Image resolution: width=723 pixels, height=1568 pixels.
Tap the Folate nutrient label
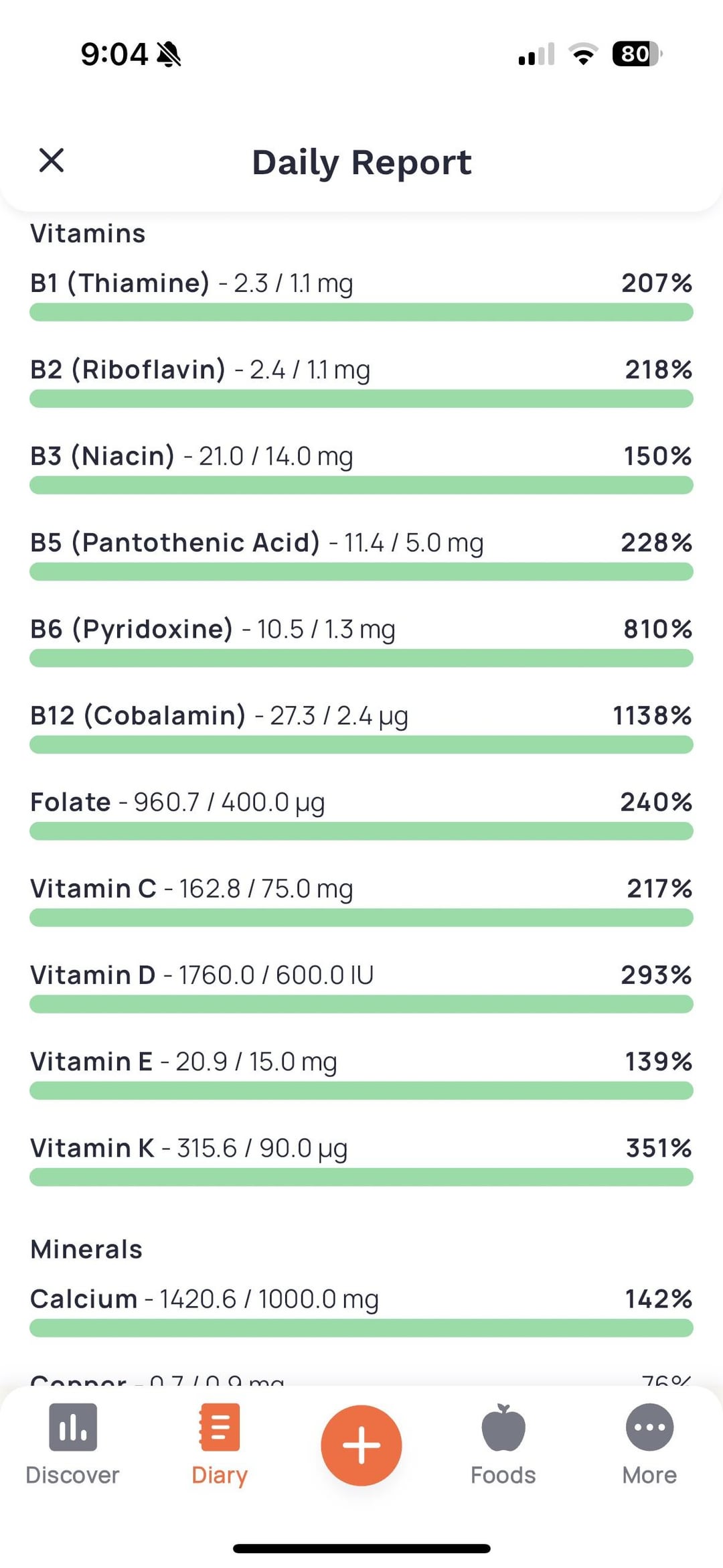point(71,802)
